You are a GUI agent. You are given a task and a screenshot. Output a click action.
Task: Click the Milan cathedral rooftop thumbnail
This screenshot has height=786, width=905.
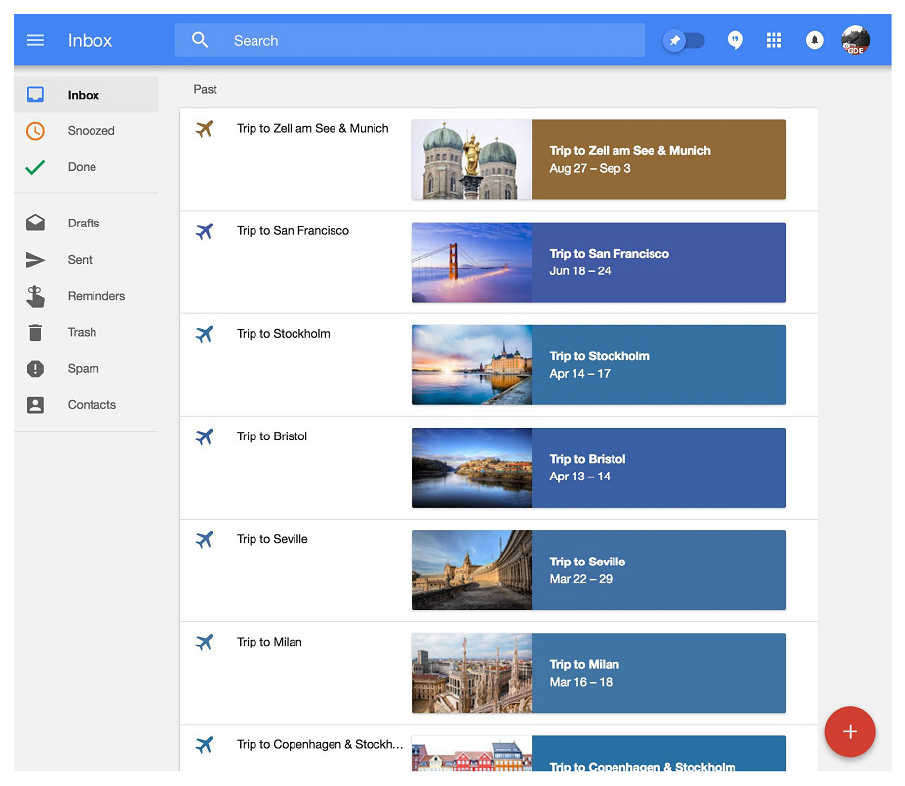coord(472,673)
